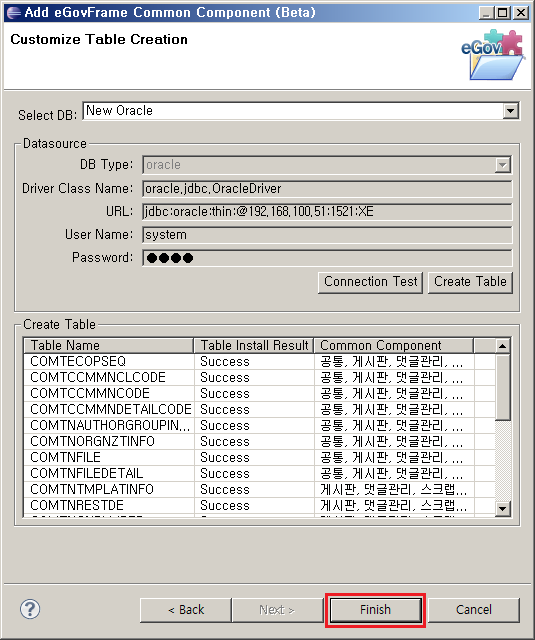Click the table scrollbar up arrow
The height and width of the screenshot is (640, 535).
503,346
